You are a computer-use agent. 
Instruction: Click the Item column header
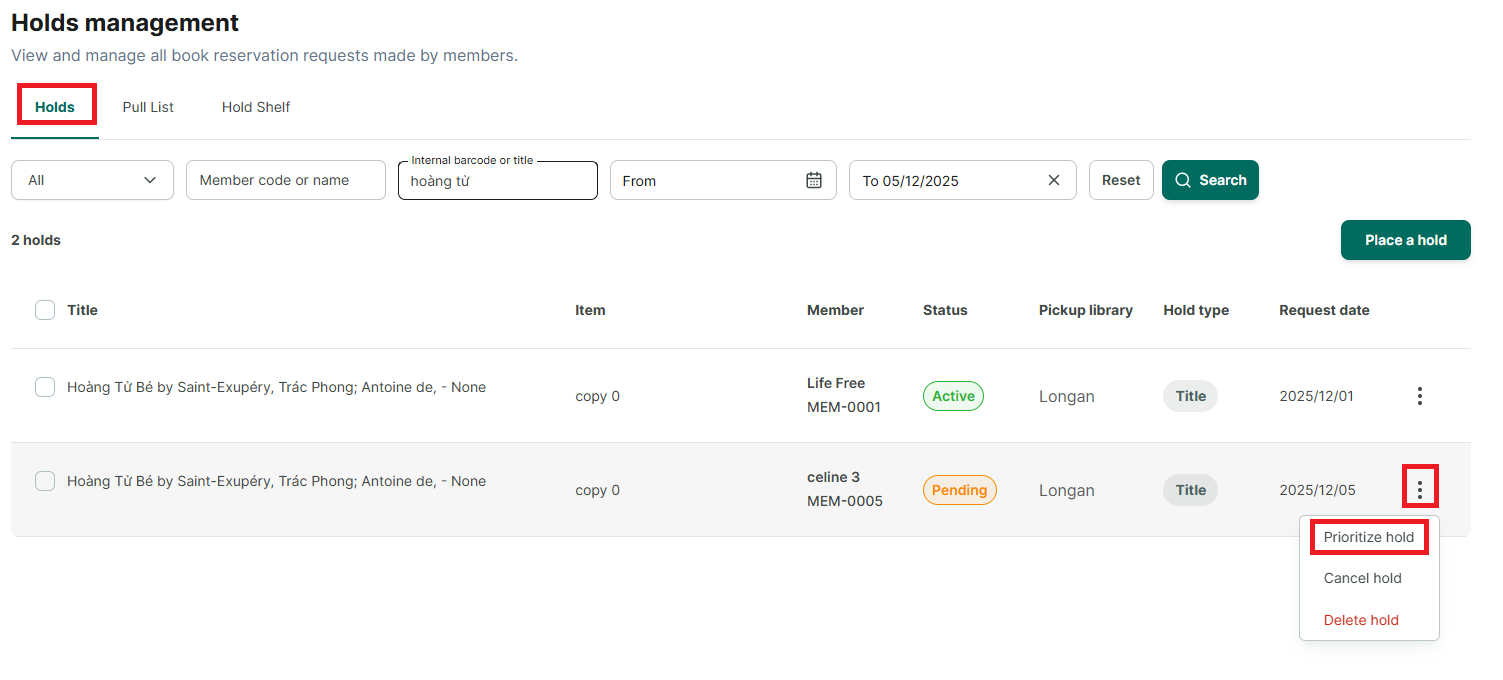(x=590, y=310)
